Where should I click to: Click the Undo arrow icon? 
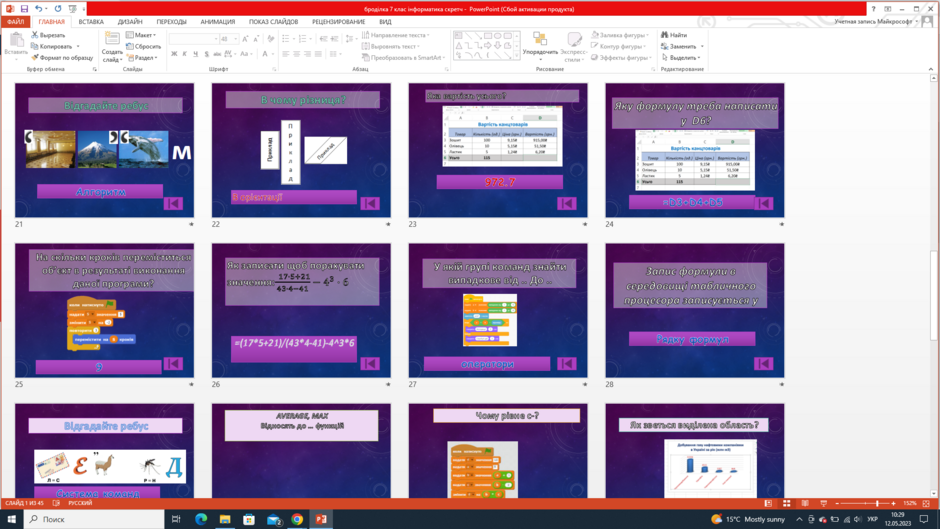tap(38, 9)
